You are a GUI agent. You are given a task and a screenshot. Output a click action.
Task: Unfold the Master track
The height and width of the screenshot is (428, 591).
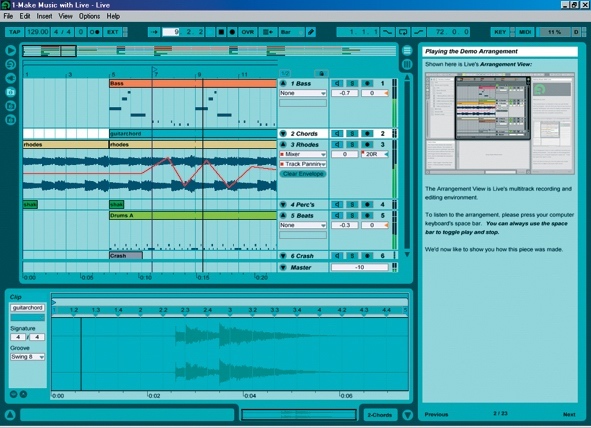[x=283, y=268]
